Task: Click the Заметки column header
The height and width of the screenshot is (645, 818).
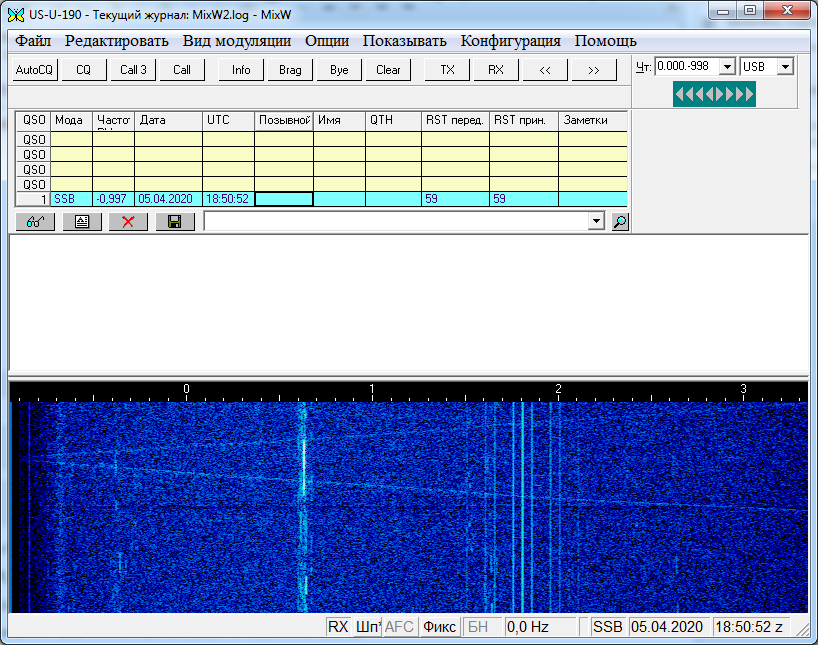Action: pos(593,121)
